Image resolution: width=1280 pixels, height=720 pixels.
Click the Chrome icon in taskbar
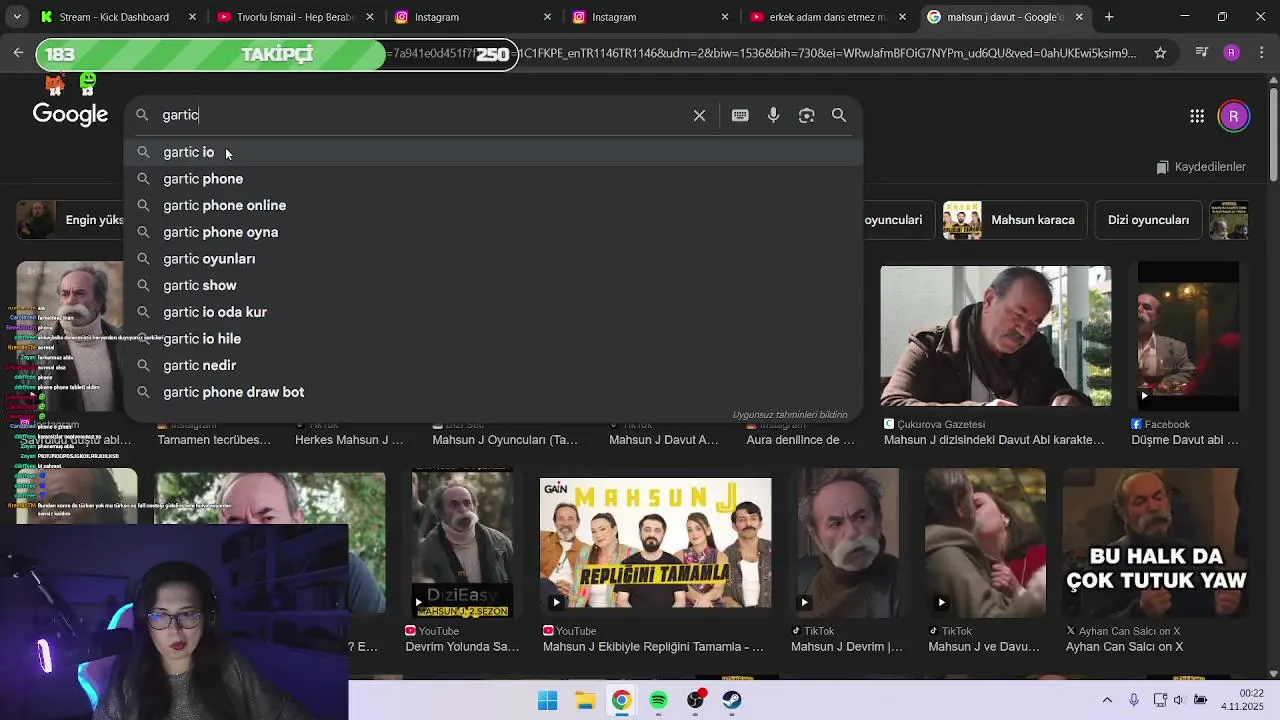pos(621,700)
